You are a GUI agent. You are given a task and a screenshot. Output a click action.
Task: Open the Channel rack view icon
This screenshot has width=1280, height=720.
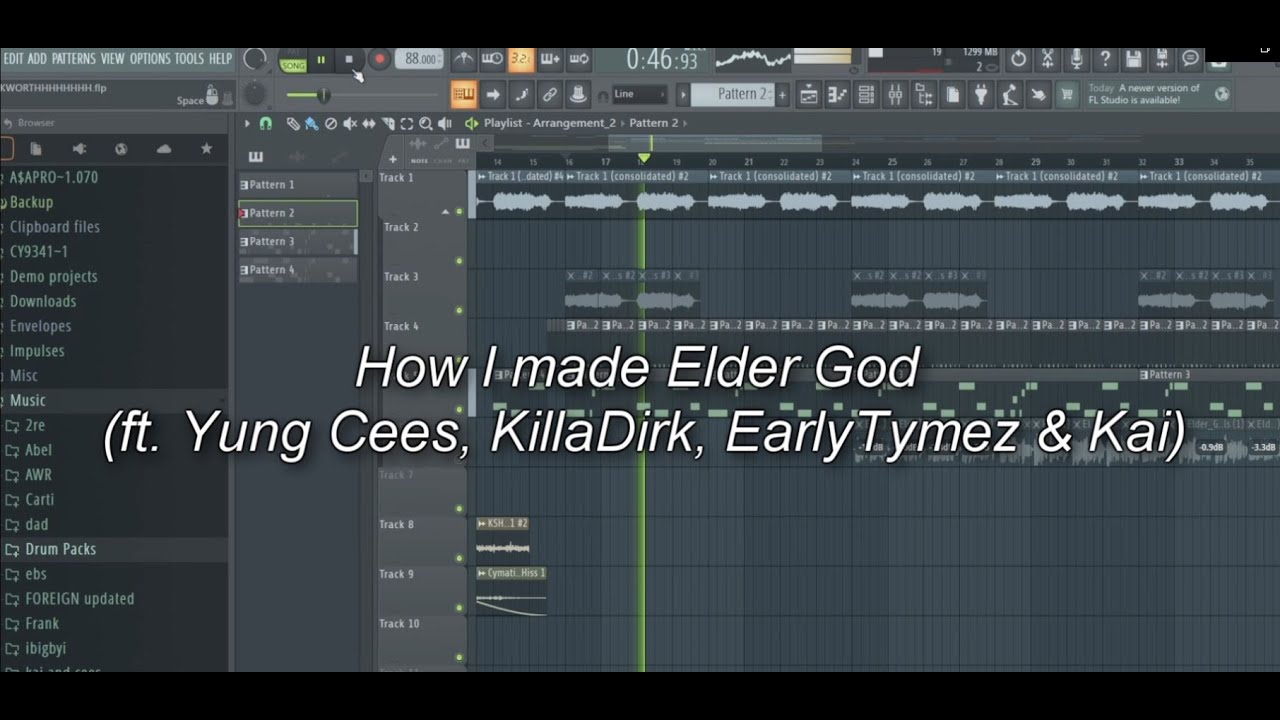point(866,95)
